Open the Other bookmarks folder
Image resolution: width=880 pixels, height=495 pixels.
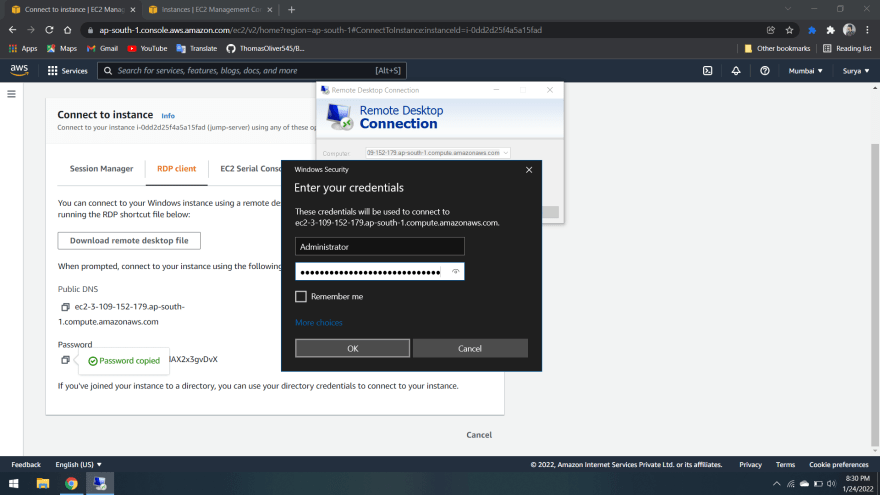pos(777,48)
